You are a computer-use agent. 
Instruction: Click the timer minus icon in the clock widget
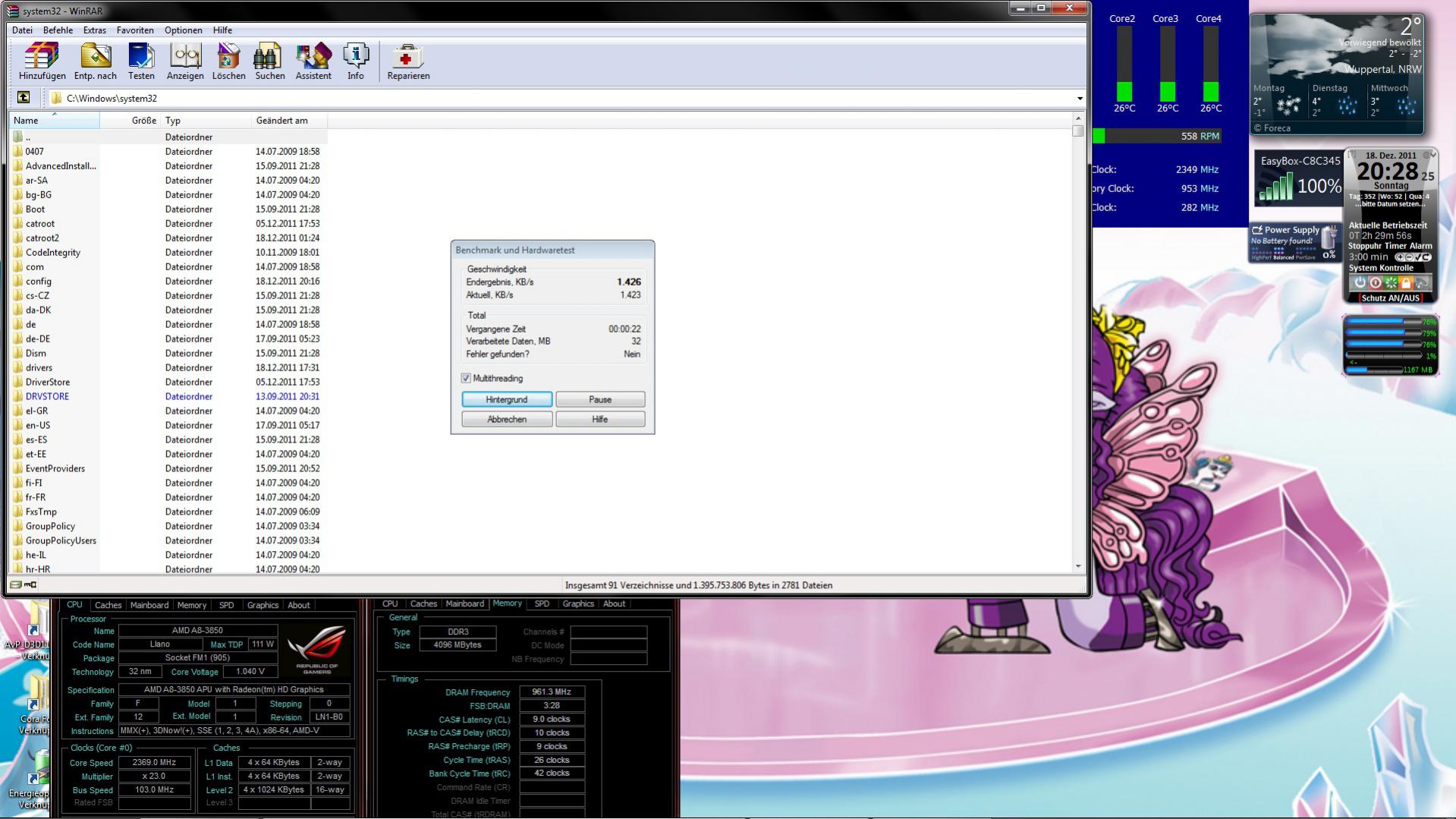(x=1410, y=257)
